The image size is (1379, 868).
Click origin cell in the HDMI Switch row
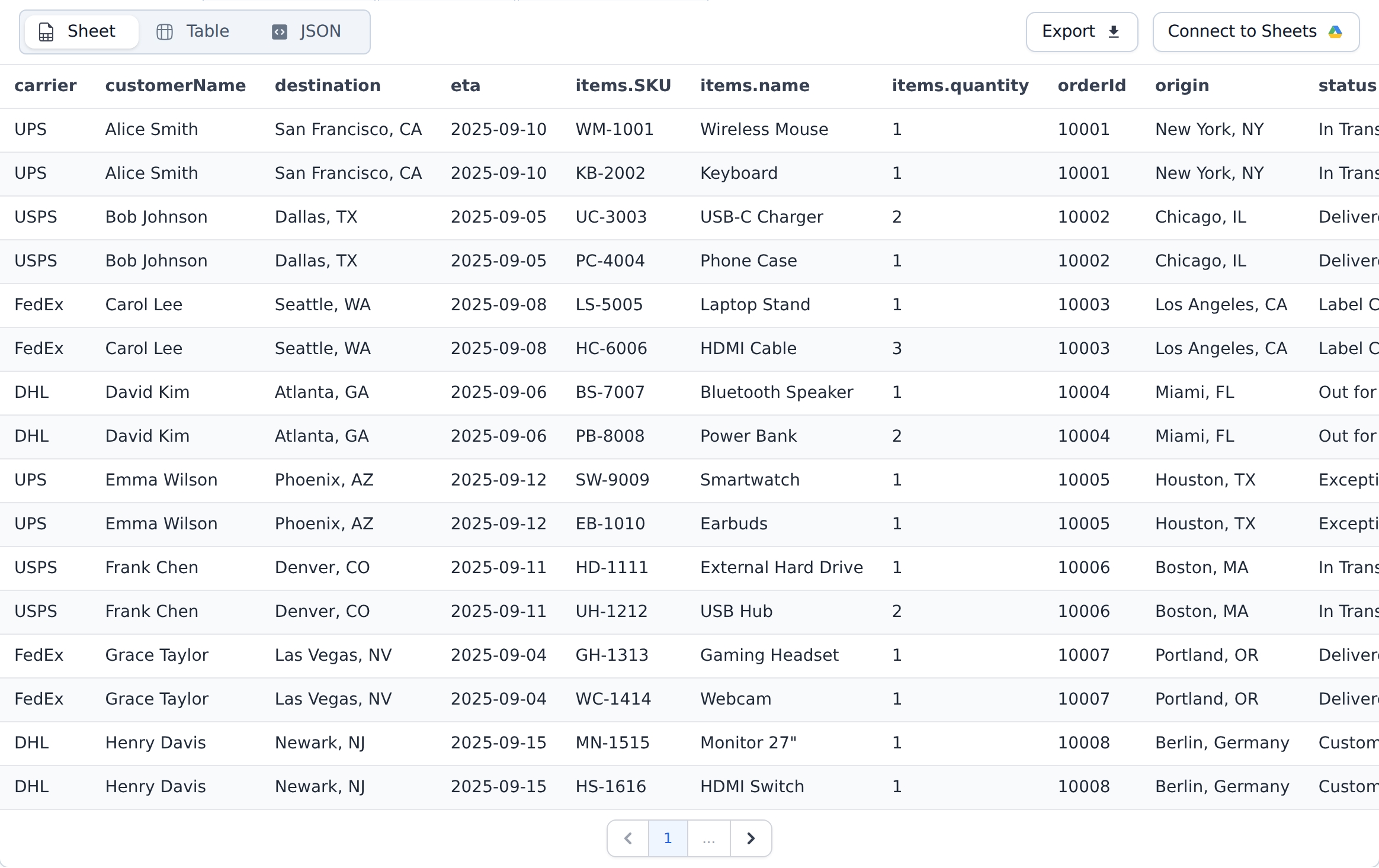pos(1222,787)
